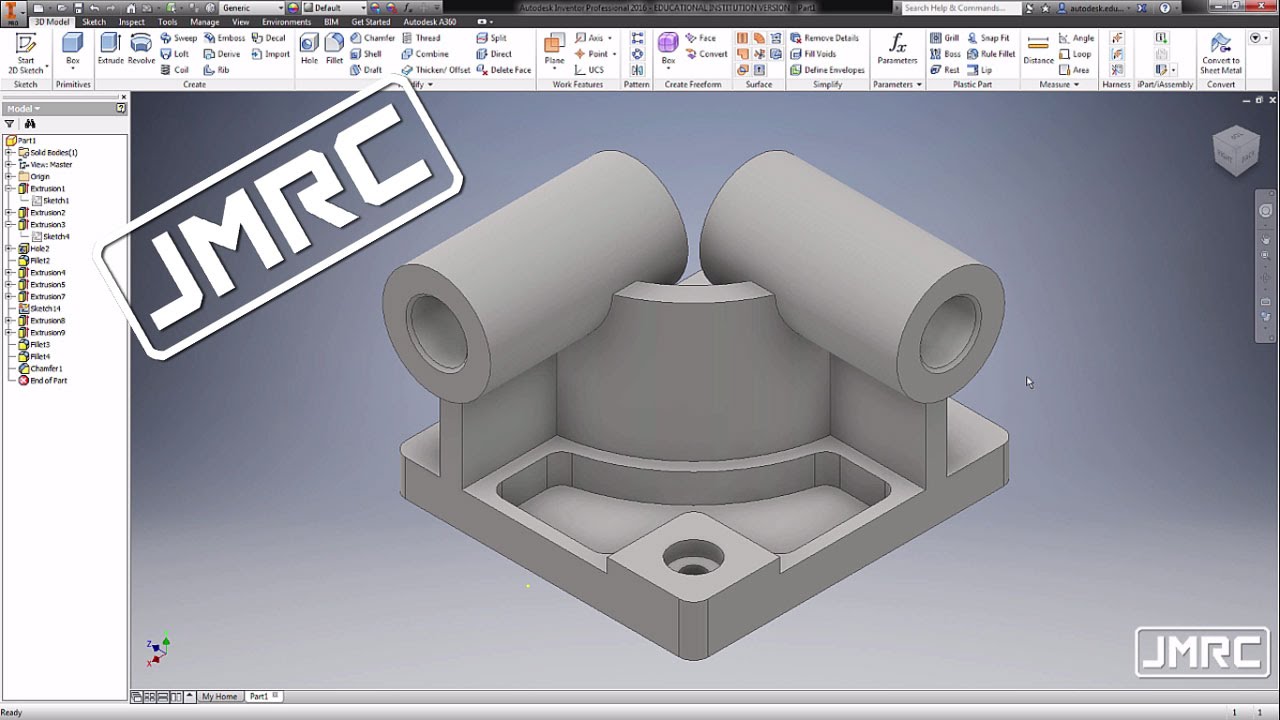Select the Thread tool
This screenshot has width=1280, height=720.
(x=421, y=38)
